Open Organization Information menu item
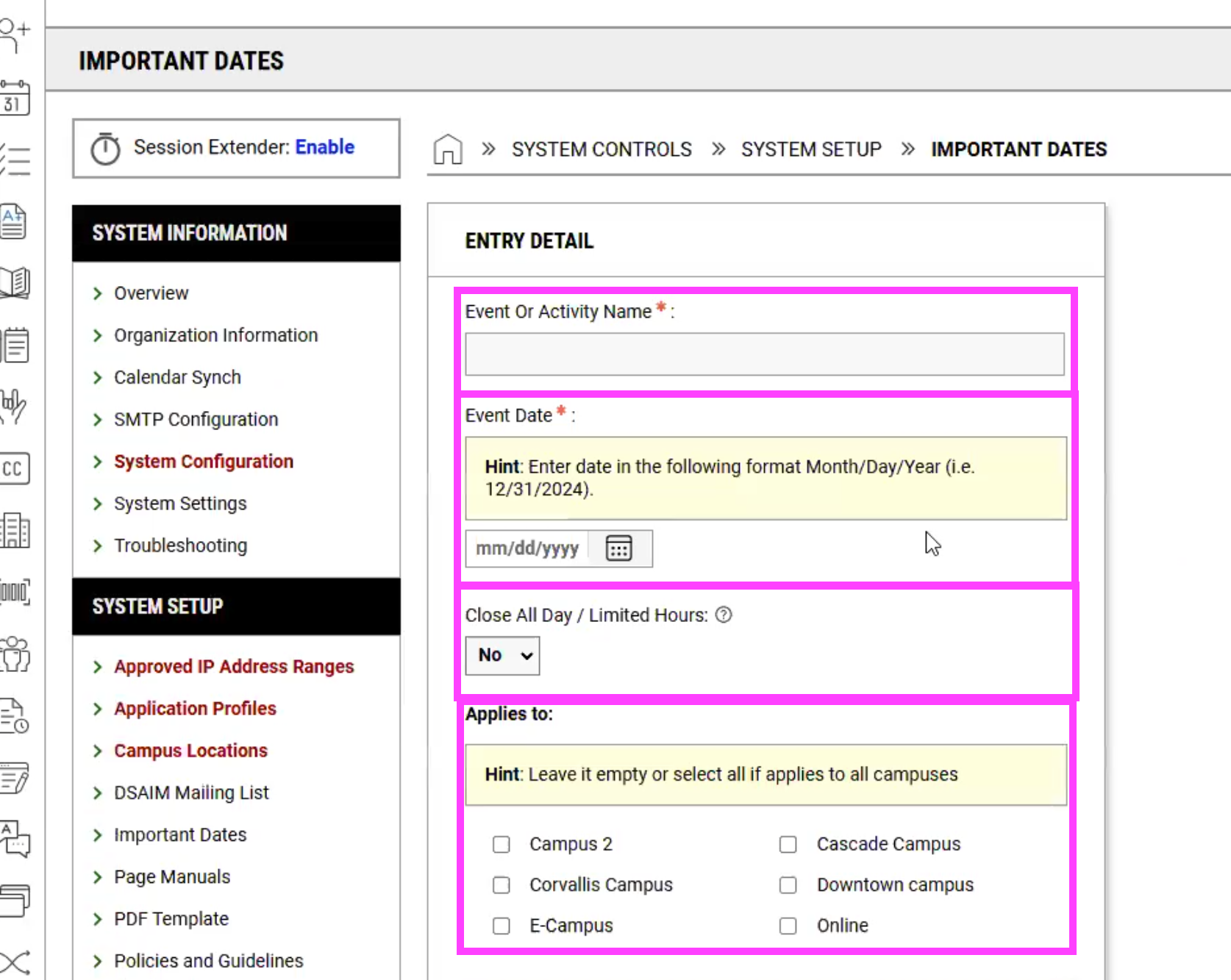 coord(216,335)
